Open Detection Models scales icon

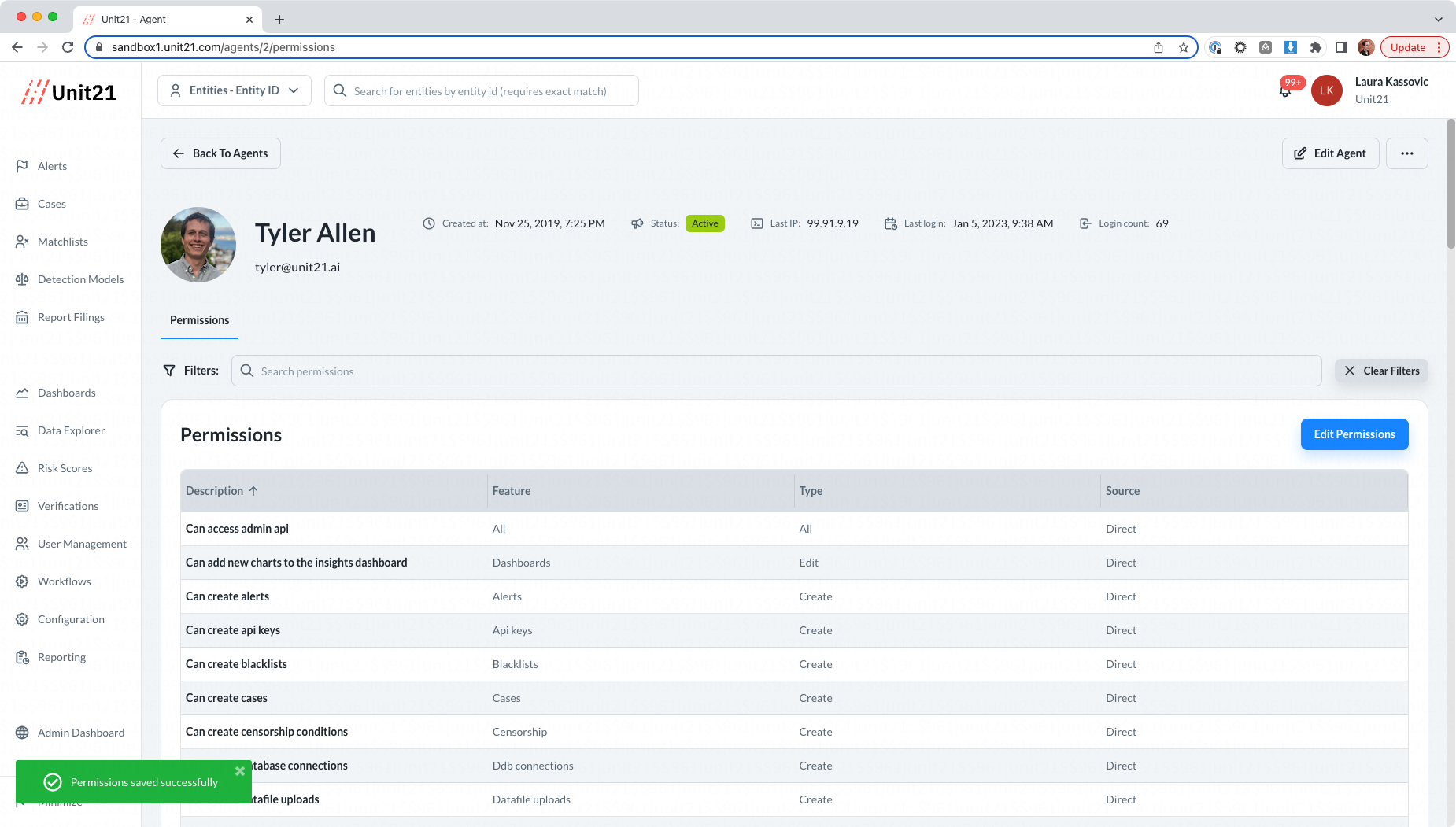(x=22, y=279)
